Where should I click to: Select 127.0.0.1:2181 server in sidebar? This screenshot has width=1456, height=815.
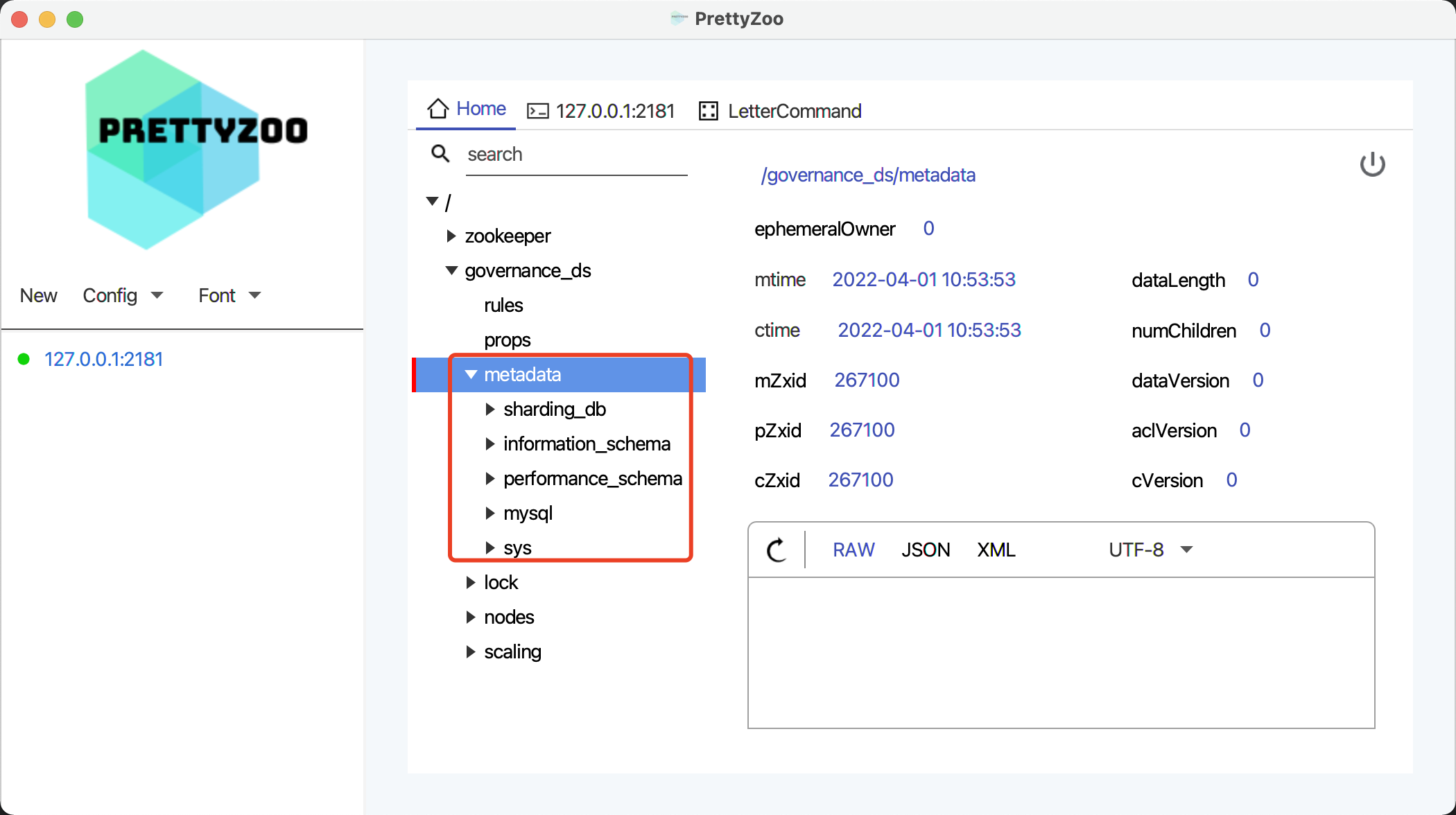pyautogui.click(x=103, y=359)
